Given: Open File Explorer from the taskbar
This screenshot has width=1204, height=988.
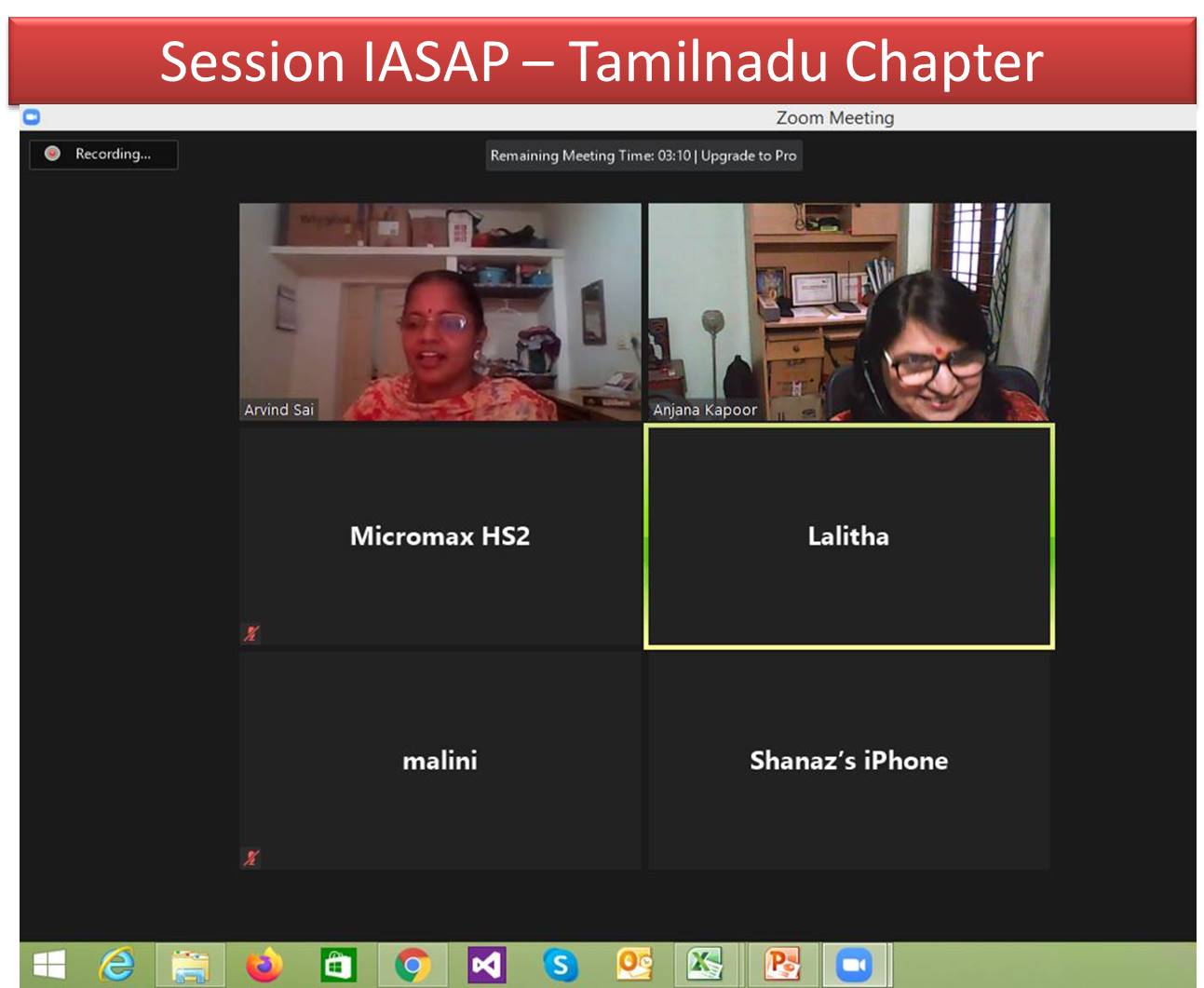Looking at the screenshot, I should [189, 966].
